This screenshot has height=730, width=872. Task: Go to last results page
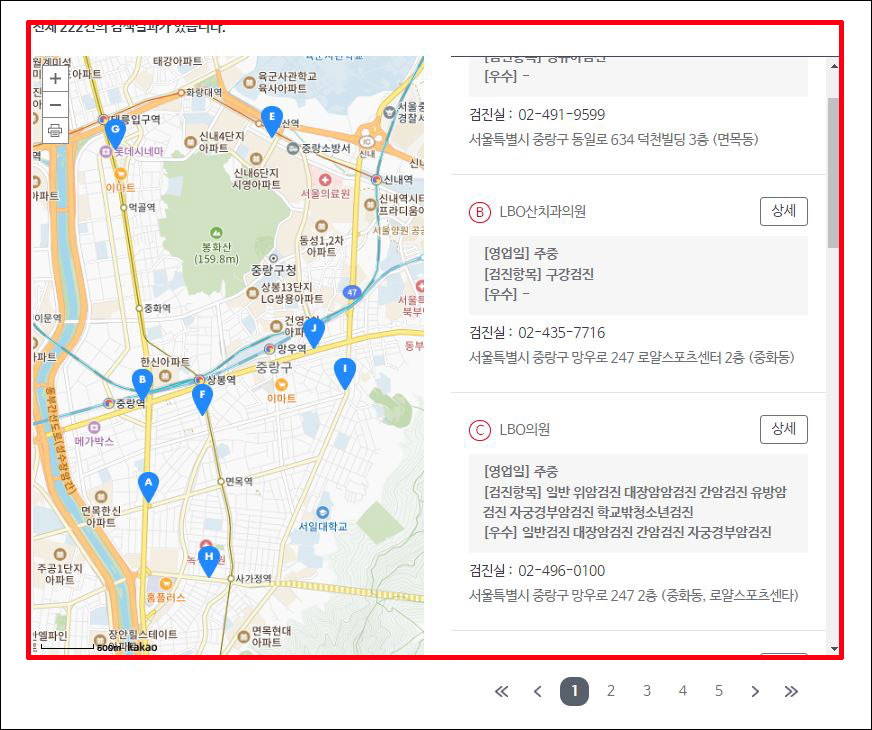791,691
